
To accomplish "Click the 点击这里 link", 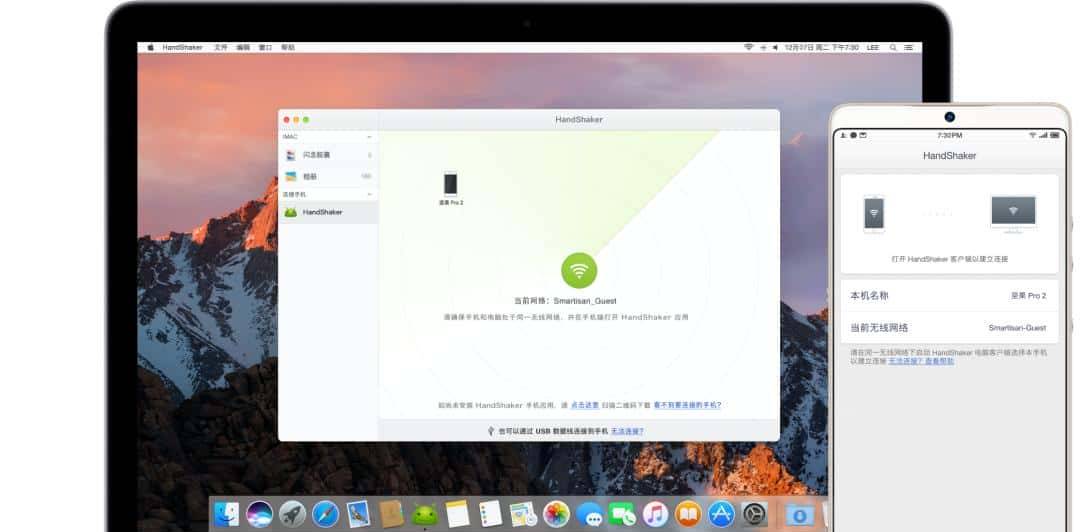I will pyautogui.click(x=585, y=405).
